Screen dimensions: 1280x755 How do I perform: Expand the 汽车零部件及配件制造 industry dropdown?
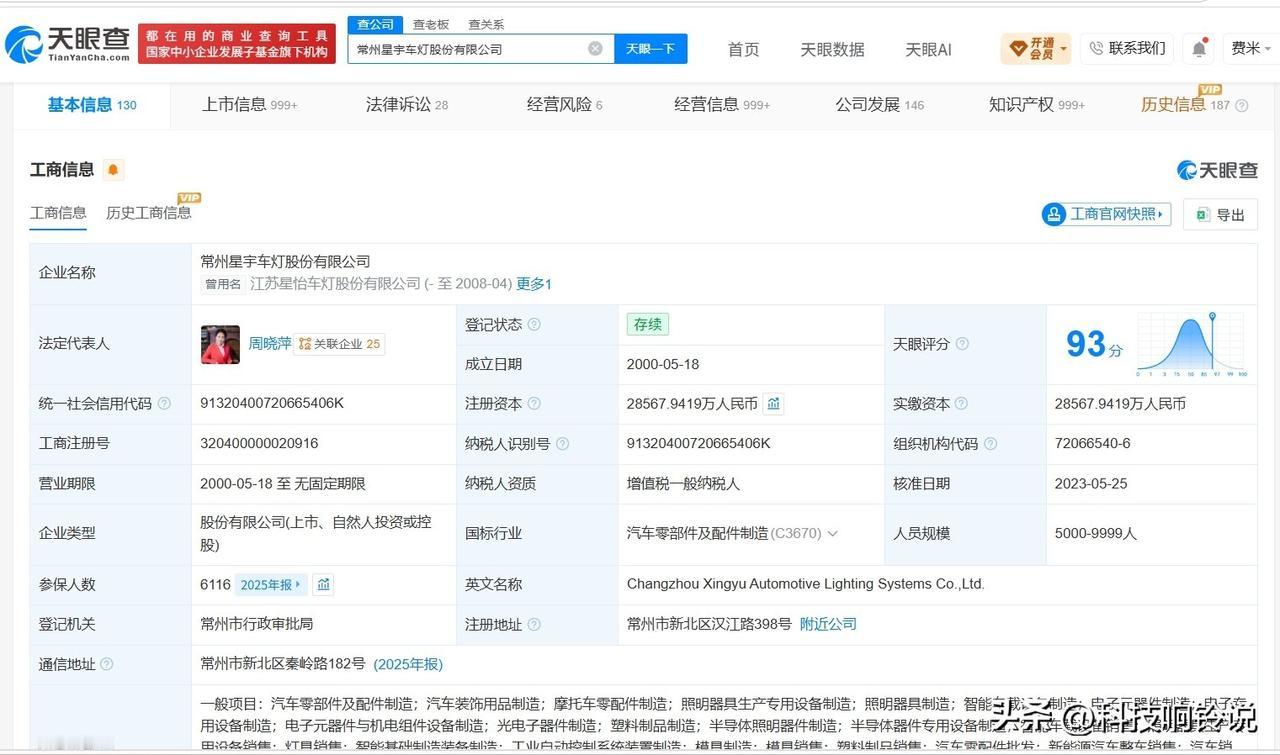[832, 534]
